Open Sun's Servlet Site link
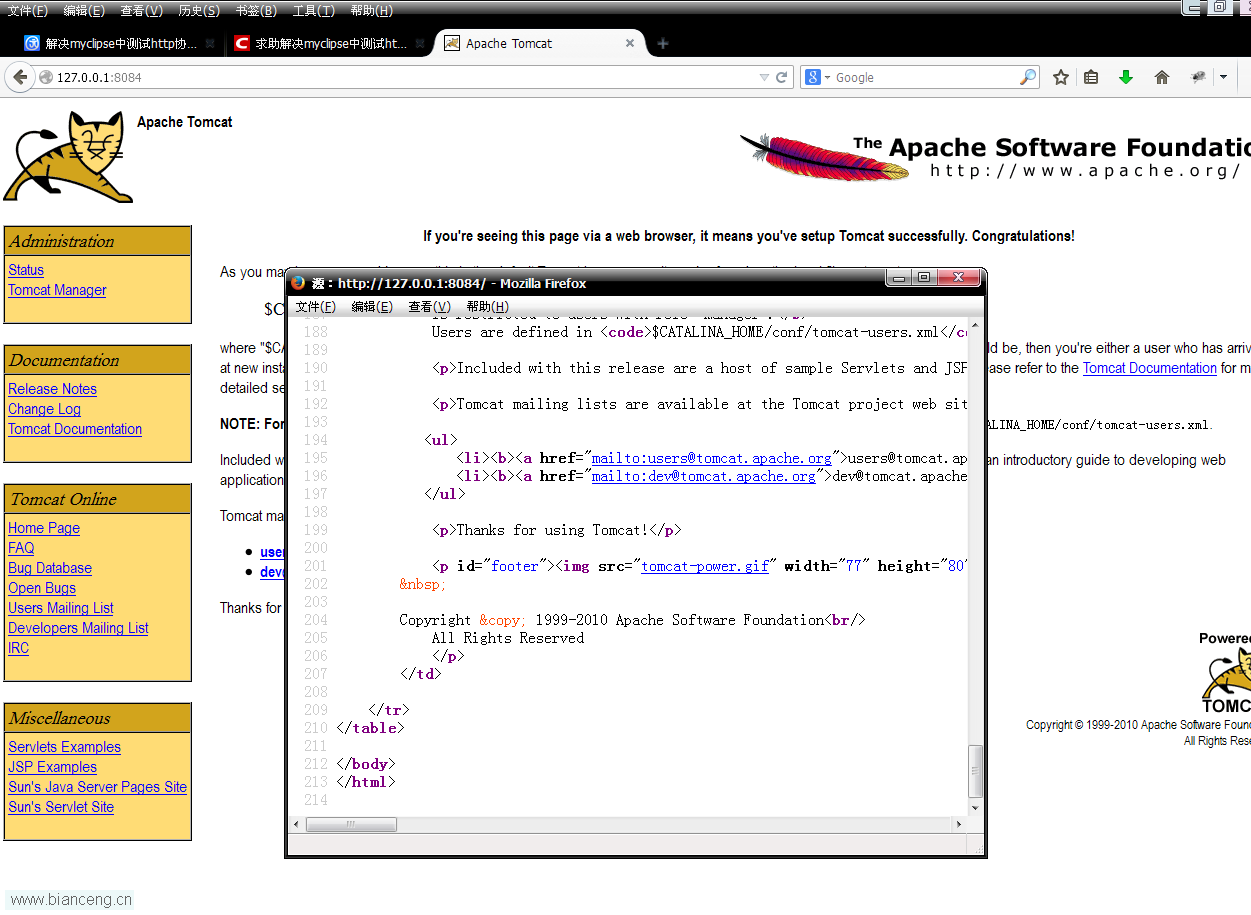 61,807
